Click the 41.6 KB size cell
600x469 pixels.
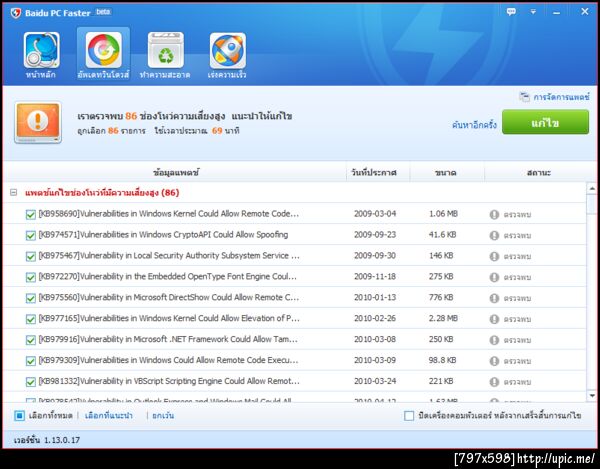[x=442, y=234]
